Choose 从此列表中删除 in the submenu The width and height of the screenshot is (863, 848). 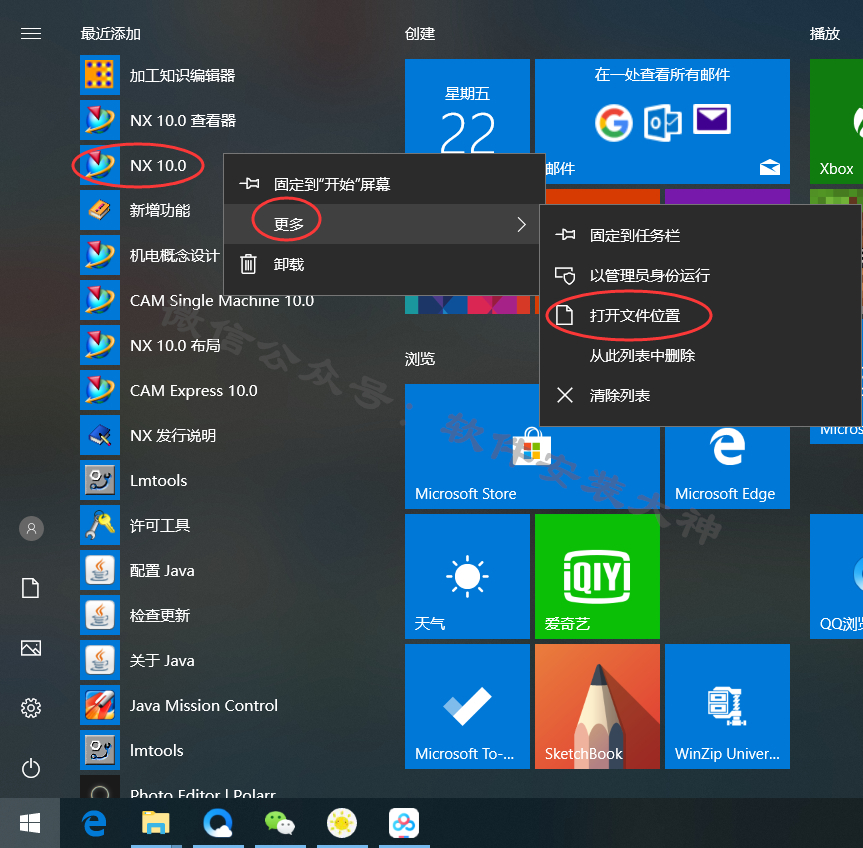[x=700, y=355]
